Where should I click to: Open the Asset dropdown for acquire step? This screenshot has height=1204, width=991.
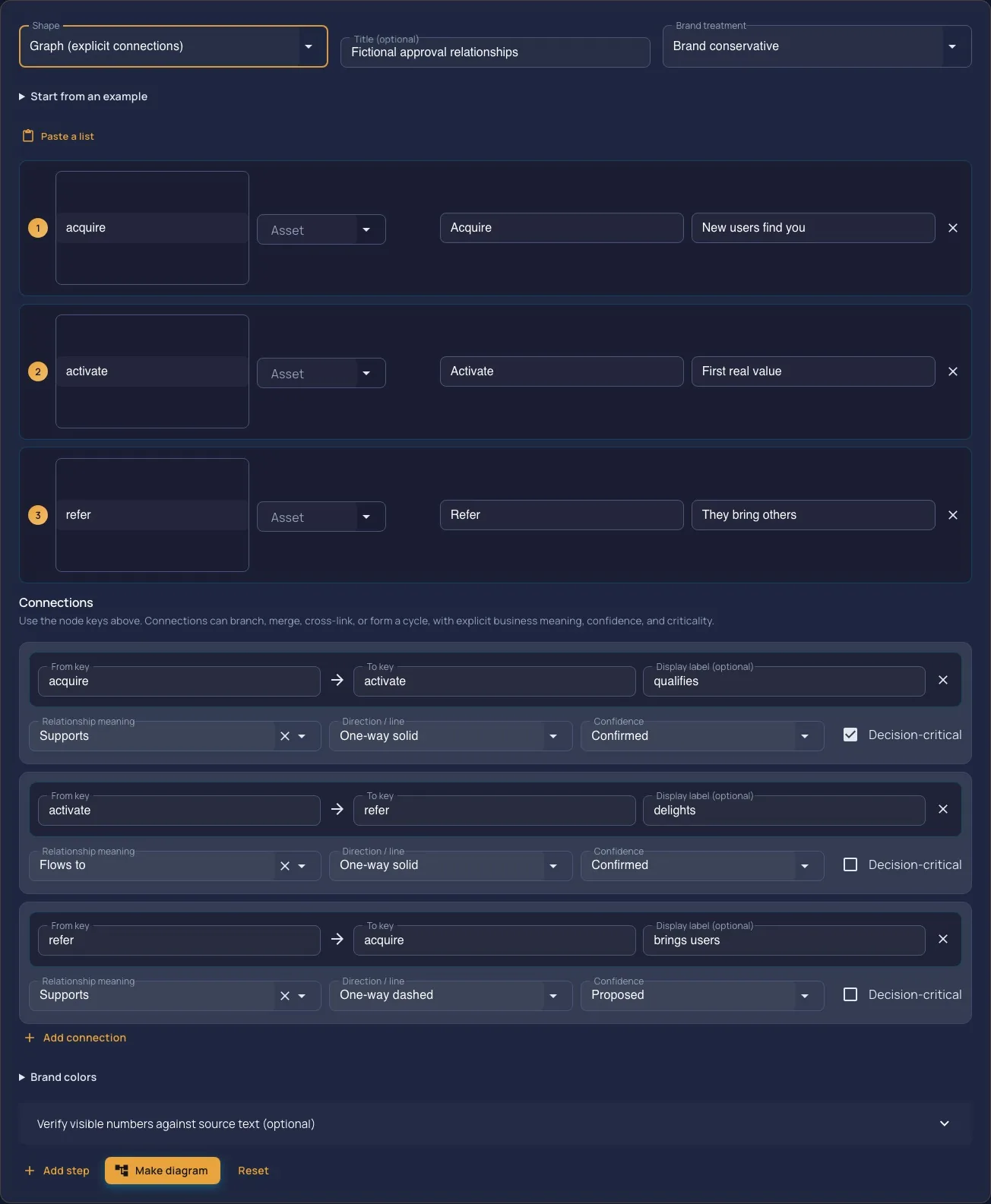[321, 229]
